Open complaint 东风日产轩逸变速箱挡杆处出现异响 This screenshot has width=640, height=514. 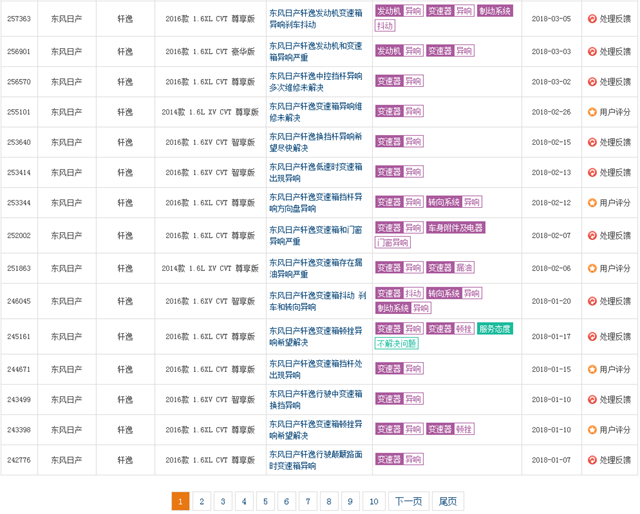(316, 369)
